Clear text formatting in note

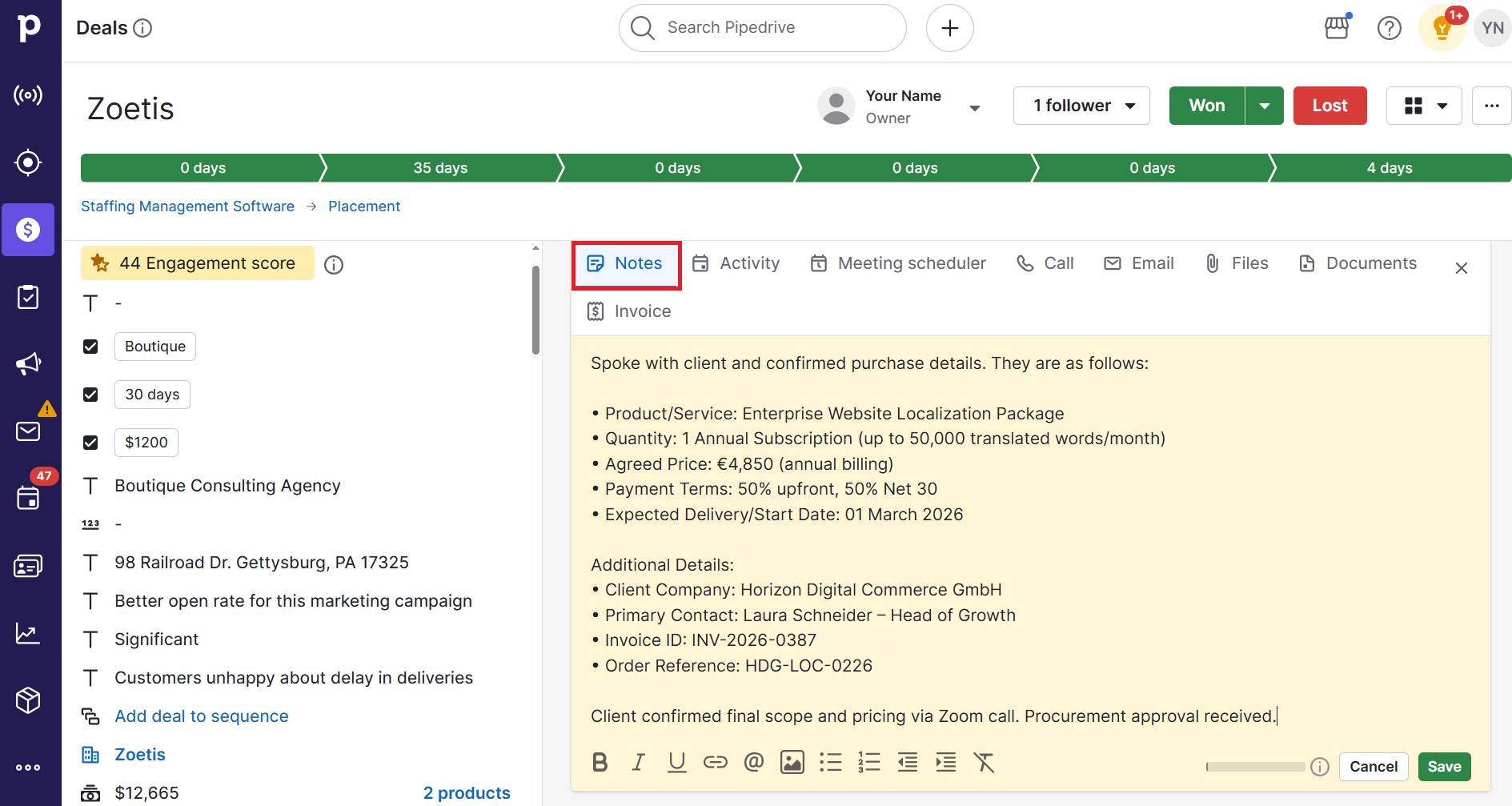pyautogui.click(x=984, y=763)
